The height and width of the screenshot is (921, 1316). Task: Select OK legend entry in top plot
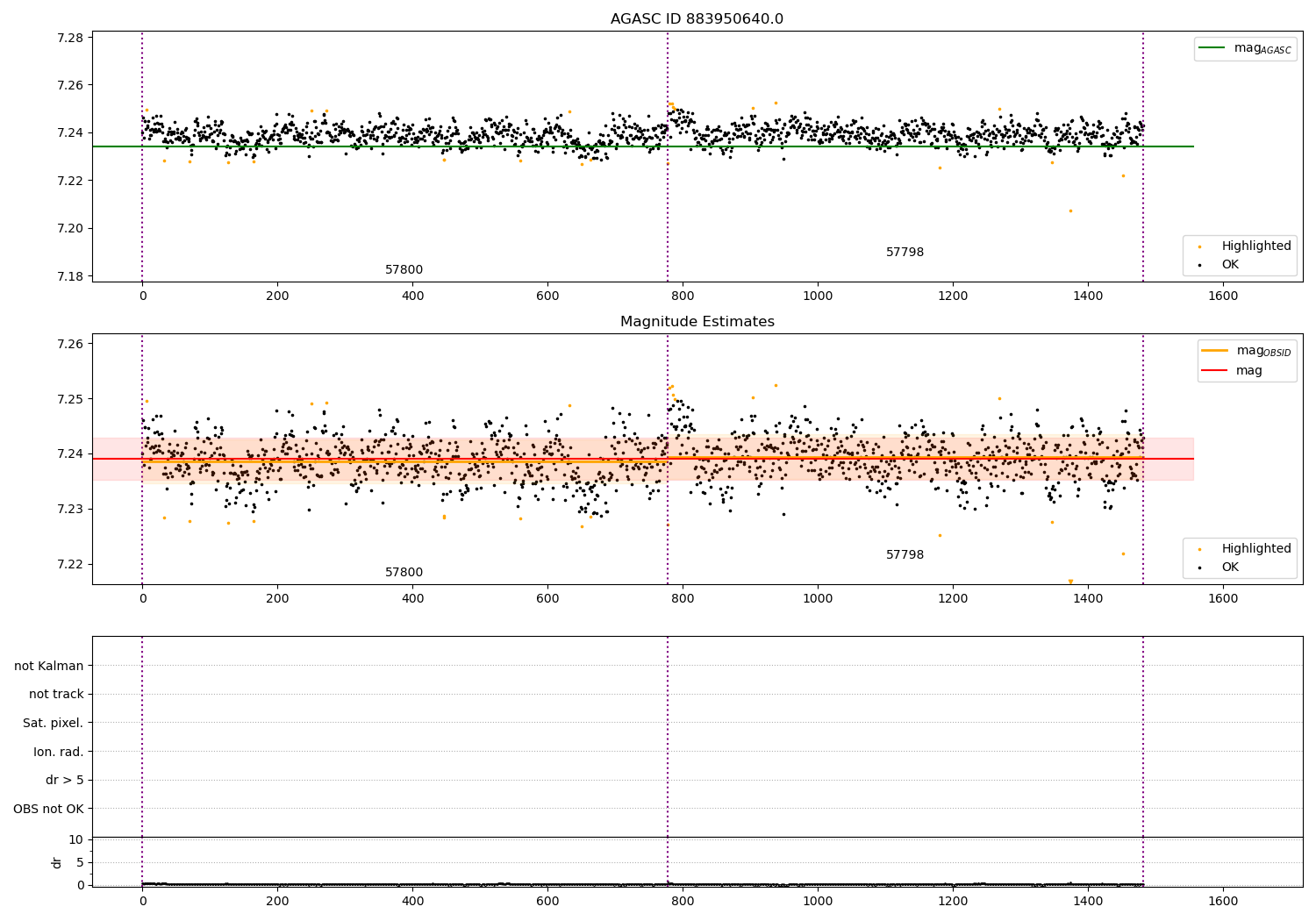(x=1219, y=265)
